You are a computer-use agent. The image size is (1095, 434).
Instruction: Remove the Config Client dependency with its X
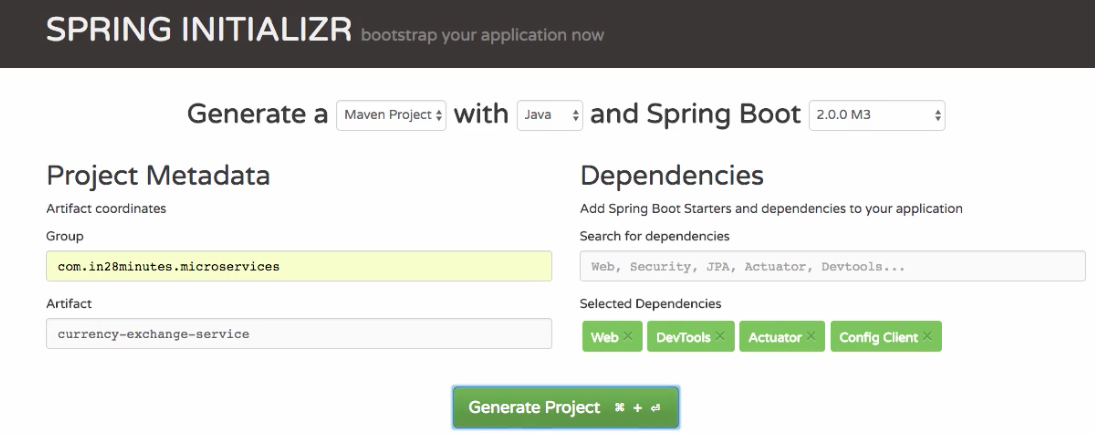click(927, 336)
